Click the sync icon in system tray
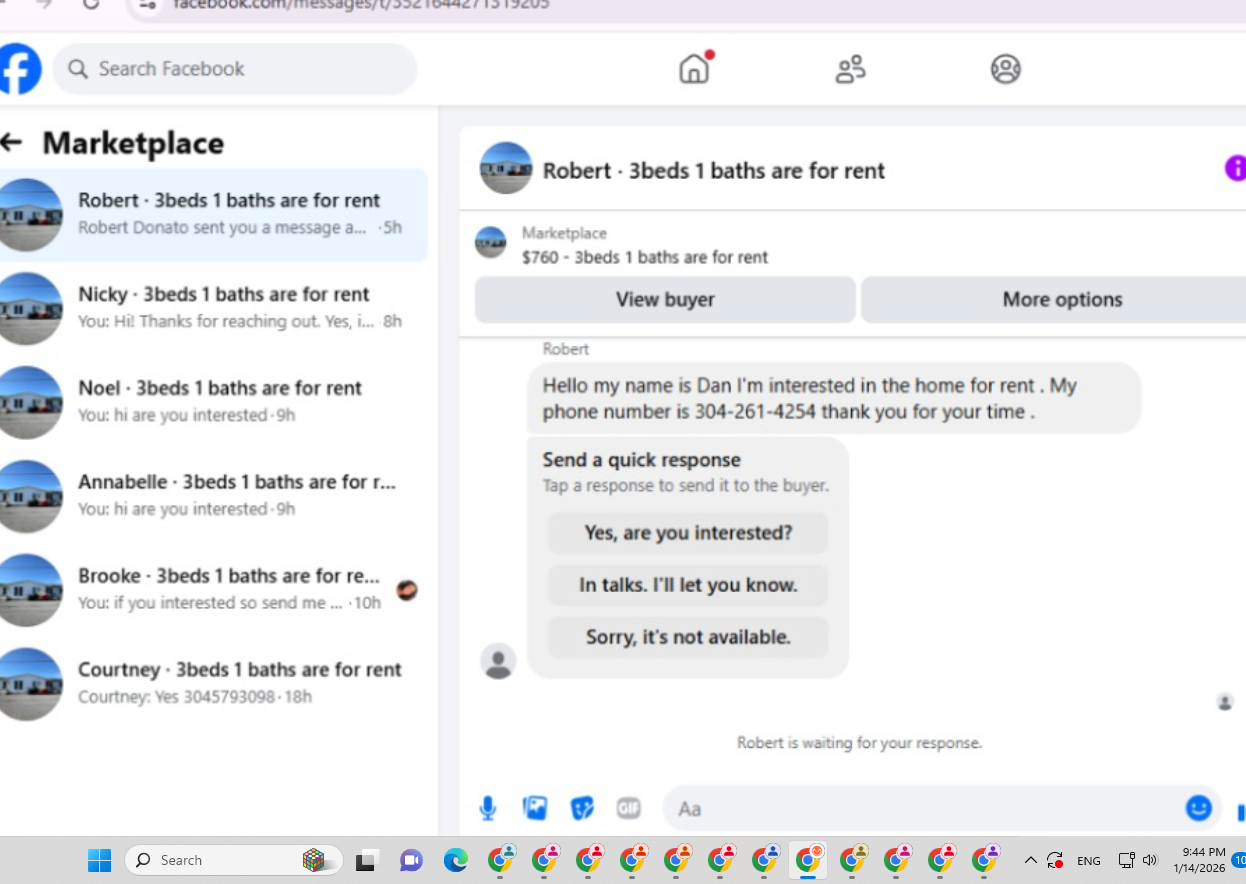 click(1055, 860)
